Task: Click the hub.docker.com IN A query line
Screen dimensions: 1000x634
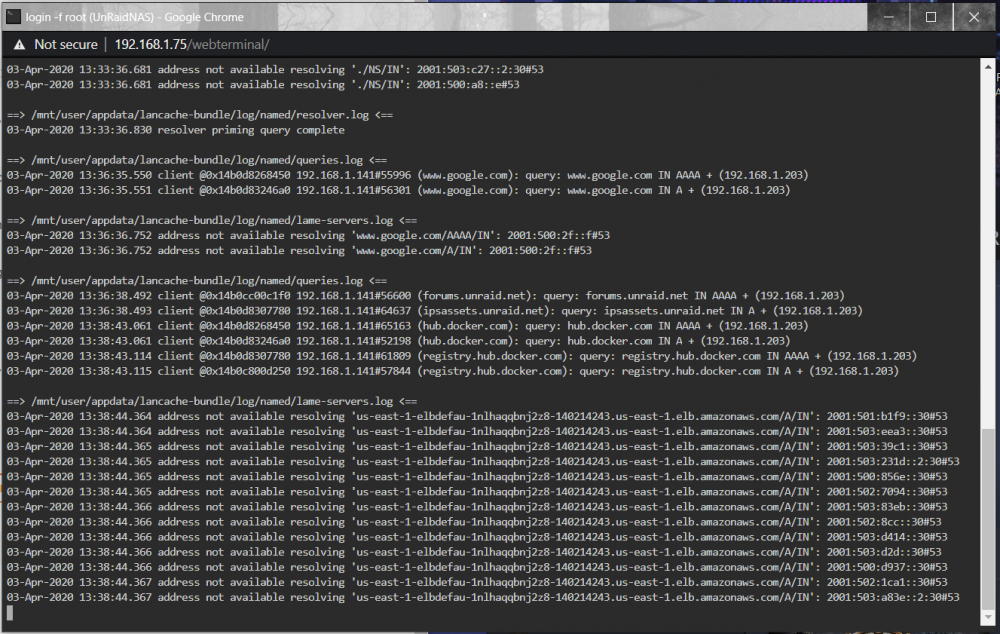Action: (x=399, y=341)
